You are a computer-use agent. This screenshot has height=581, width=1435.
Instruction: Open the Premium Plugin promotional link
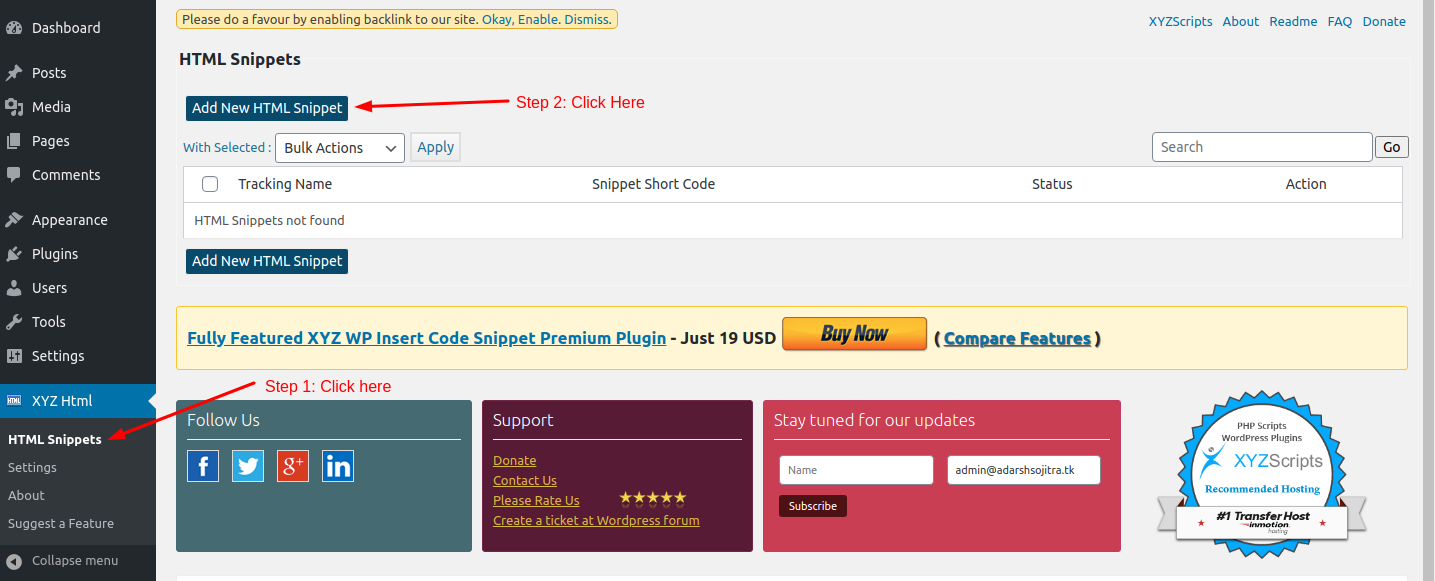427,338
